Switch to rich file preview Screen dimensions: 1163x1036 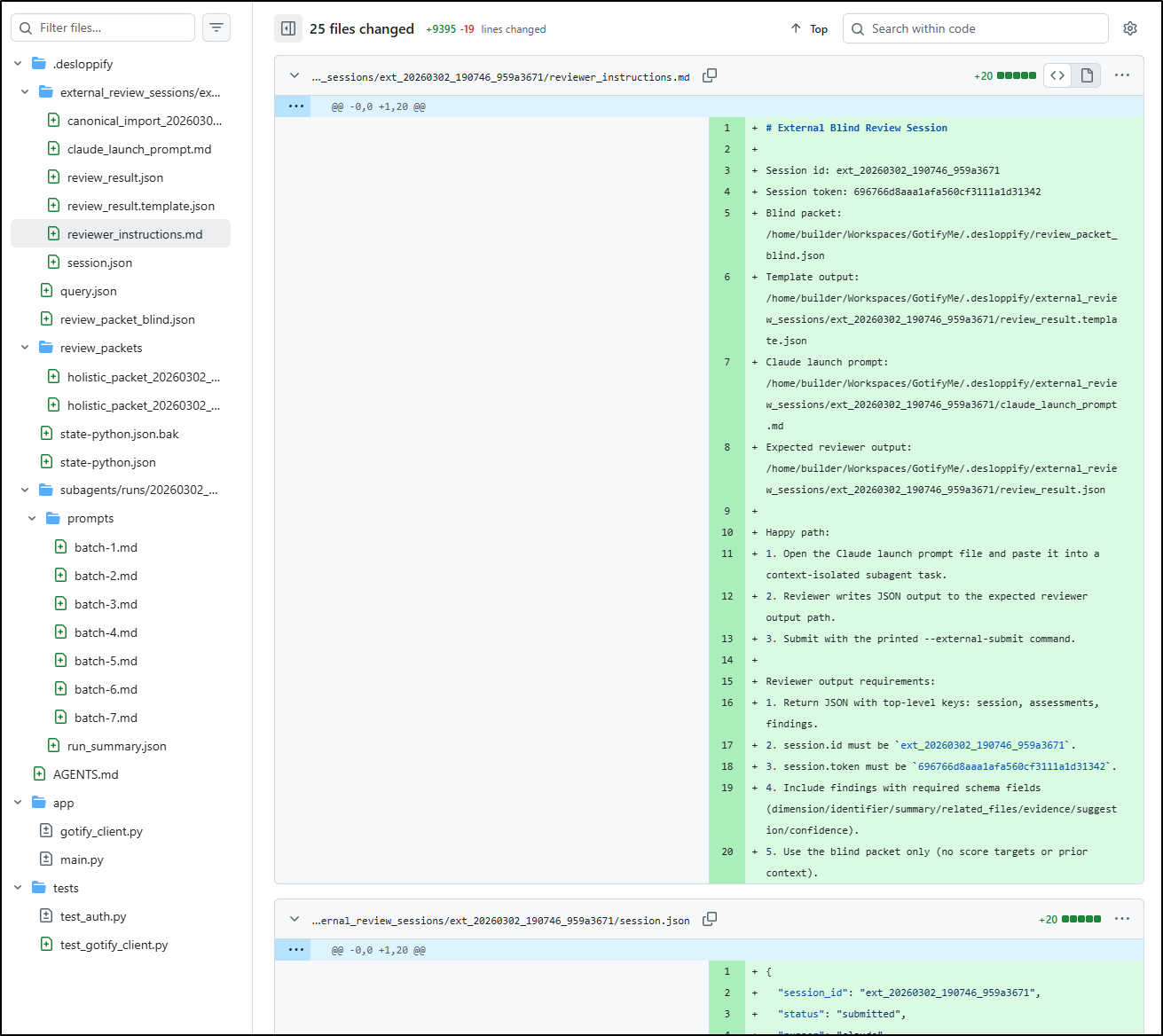click(1087, 75)
